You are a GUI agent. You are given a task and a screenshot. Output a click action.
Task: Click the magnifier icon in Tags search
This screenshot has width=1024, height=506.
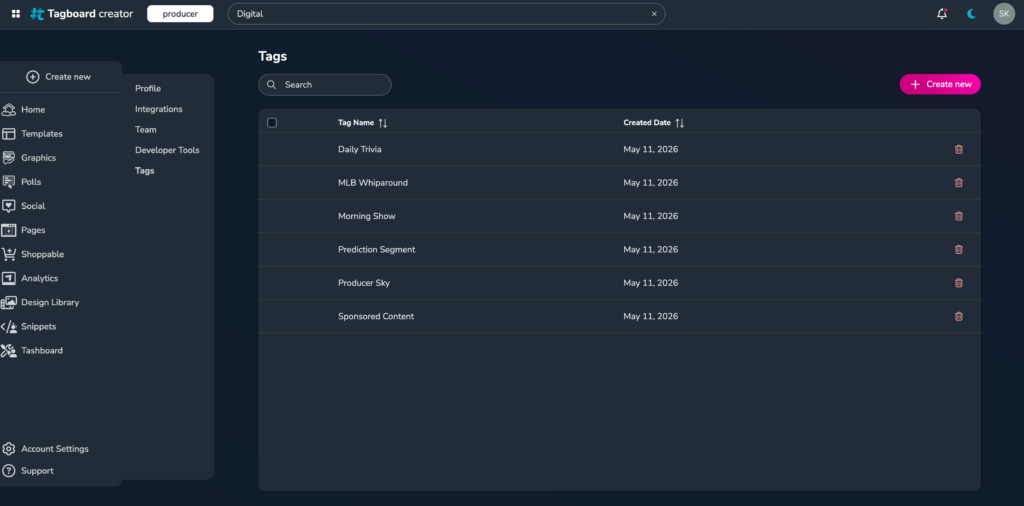(x=272, y=85)
